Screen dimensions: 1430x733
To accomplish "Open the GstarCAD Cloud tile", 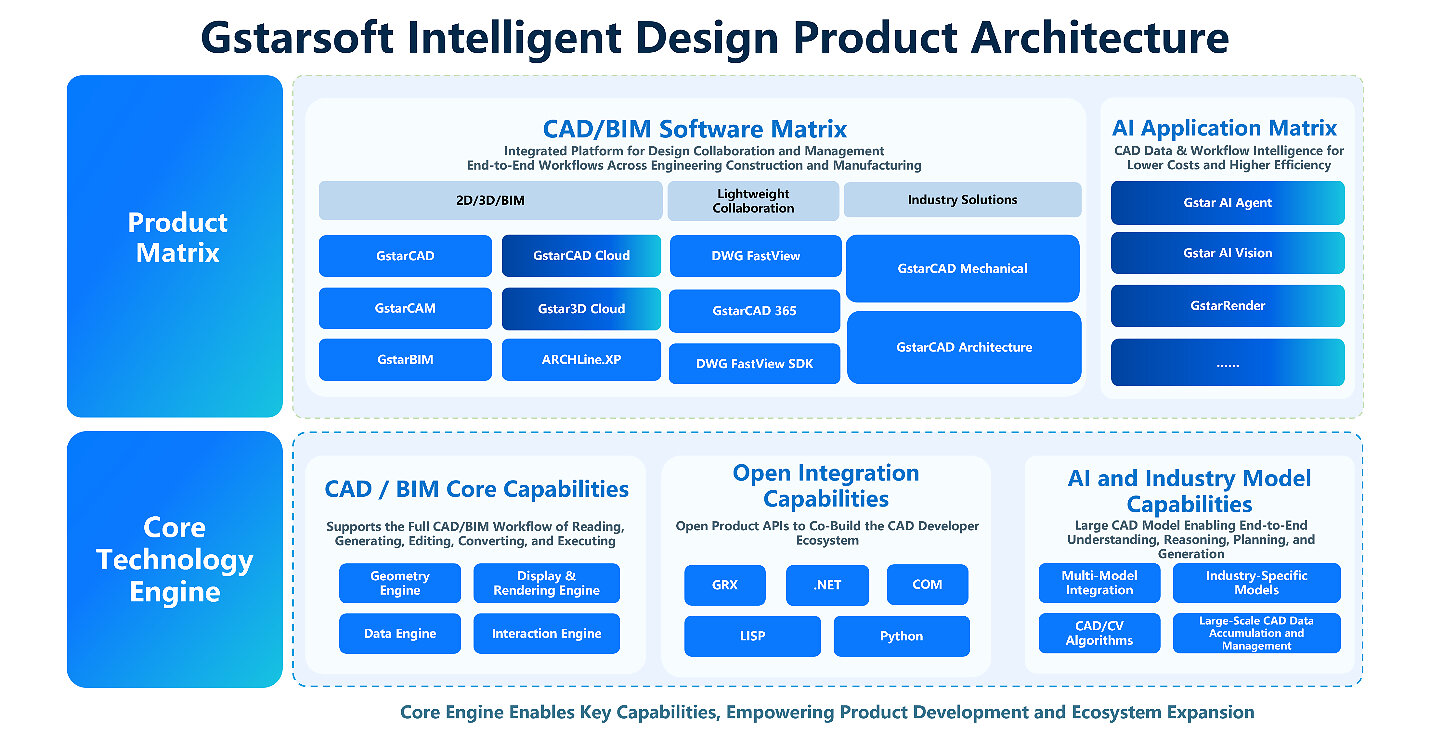I will tap(581, 256).
